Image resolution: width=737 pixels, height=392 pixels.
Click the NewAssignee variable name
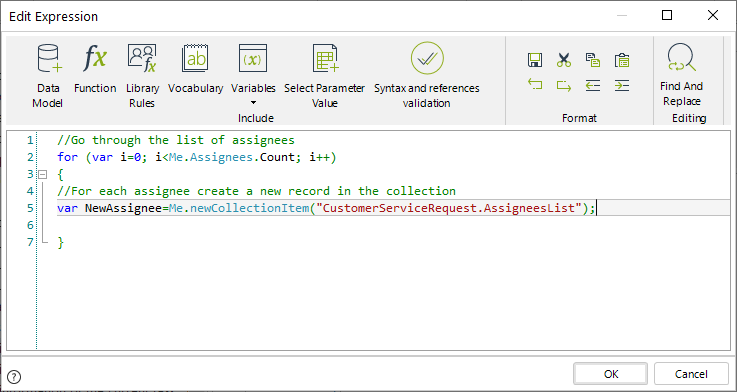(x=123, y=208)
